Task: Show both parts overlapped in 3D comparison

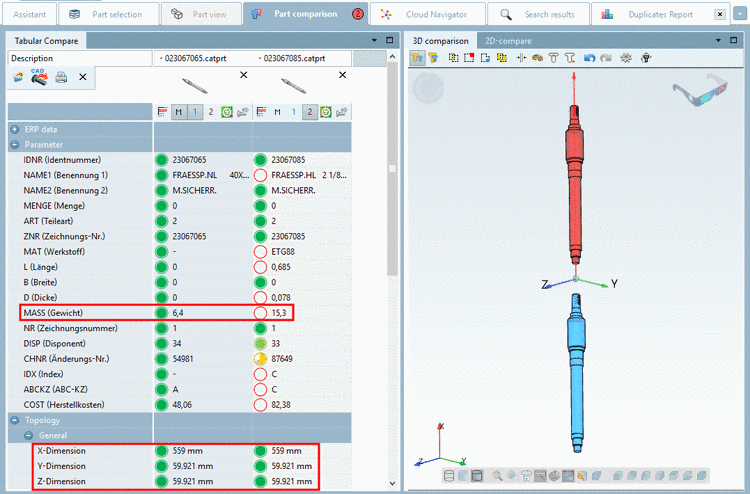Action: (453, 58)
